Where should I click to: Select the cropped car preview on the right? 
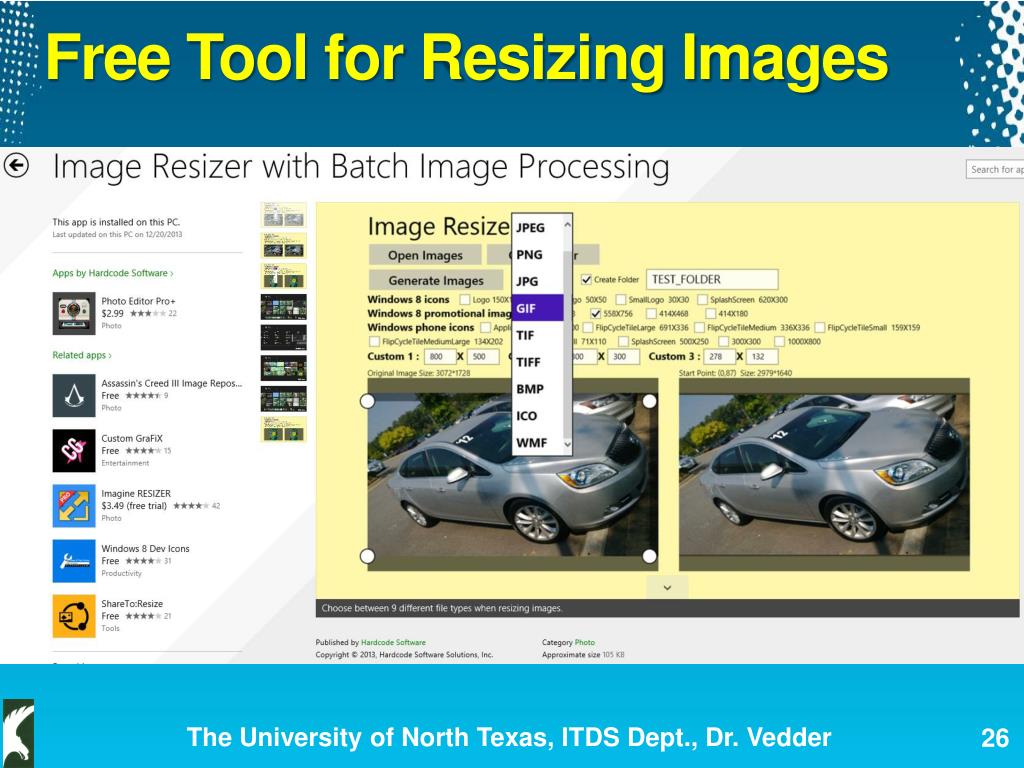[x=824, y=475]
